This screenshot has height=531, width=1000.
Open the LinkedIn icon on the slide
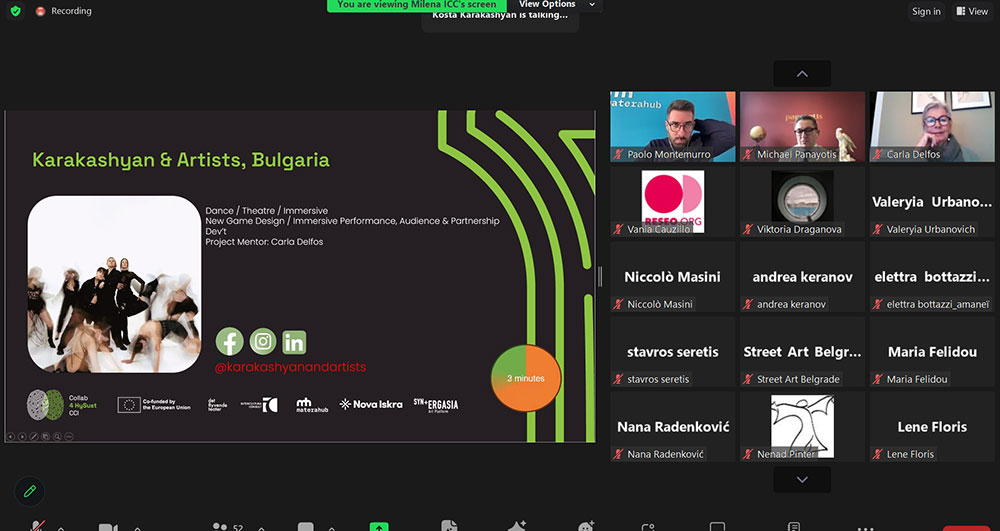click(294, 342)
